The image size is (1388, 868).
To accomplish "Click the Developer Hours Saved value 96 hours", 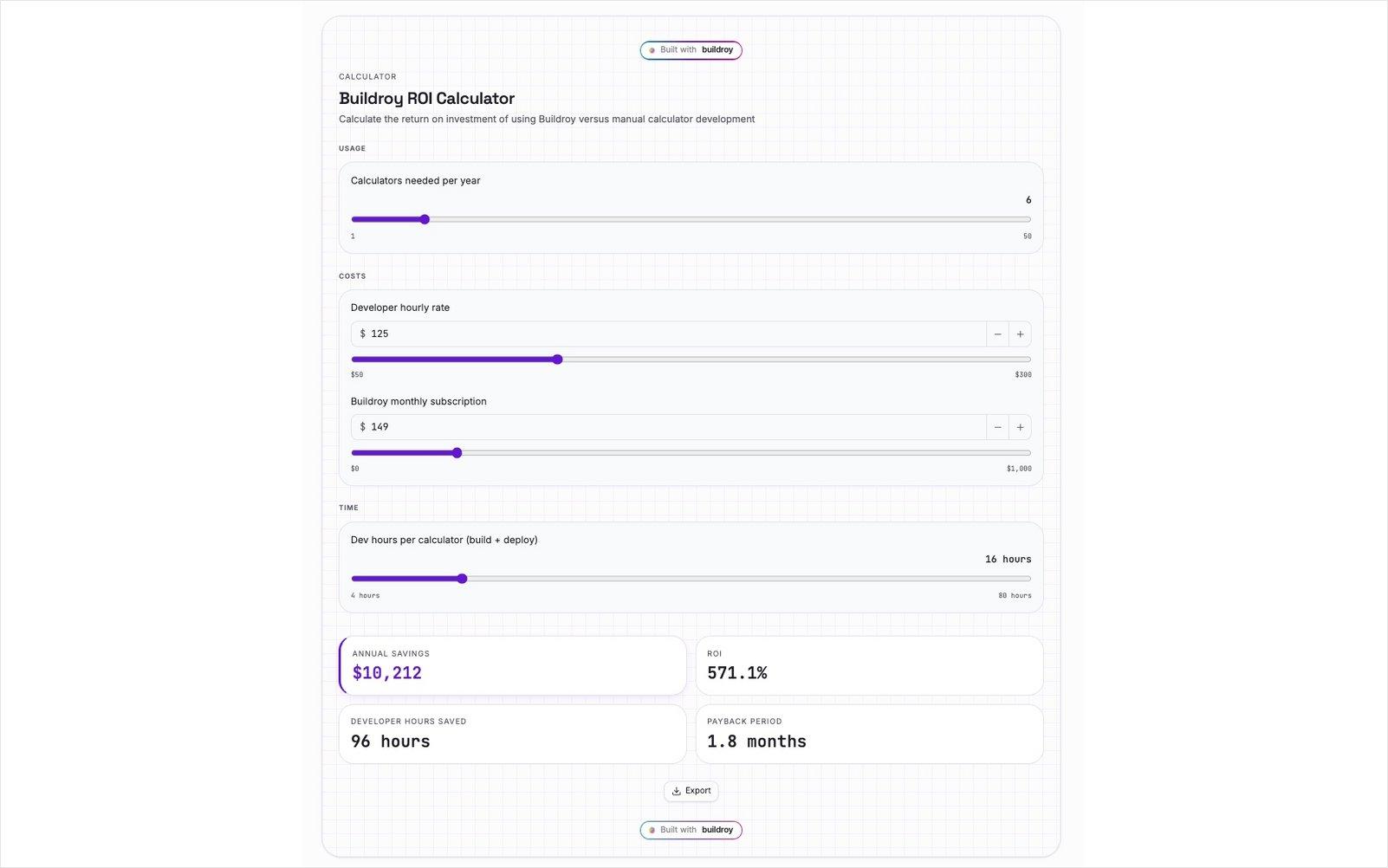I will (x=390, y=742).
